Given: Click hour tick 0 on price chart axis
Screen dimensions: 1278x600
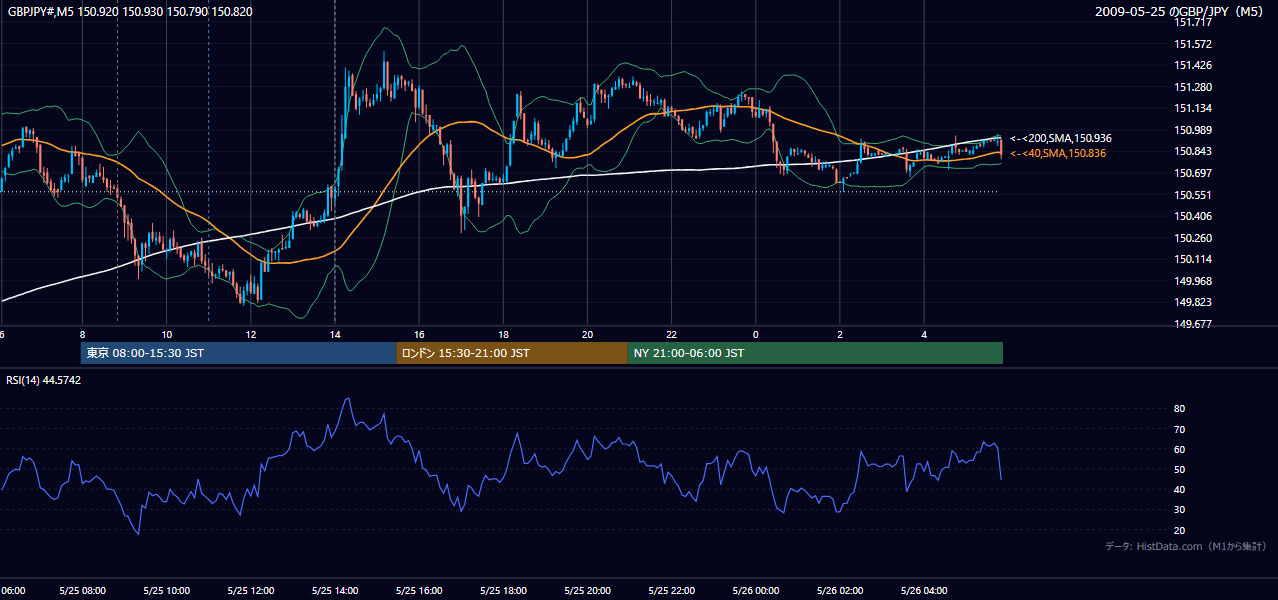Looking at the screenshot, I should click(x=755, y=334).
